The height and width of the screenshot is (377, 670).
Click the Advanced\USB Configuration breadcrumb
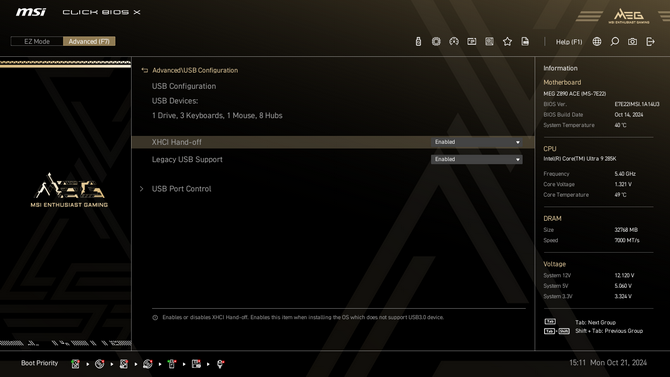click(195, 71)
